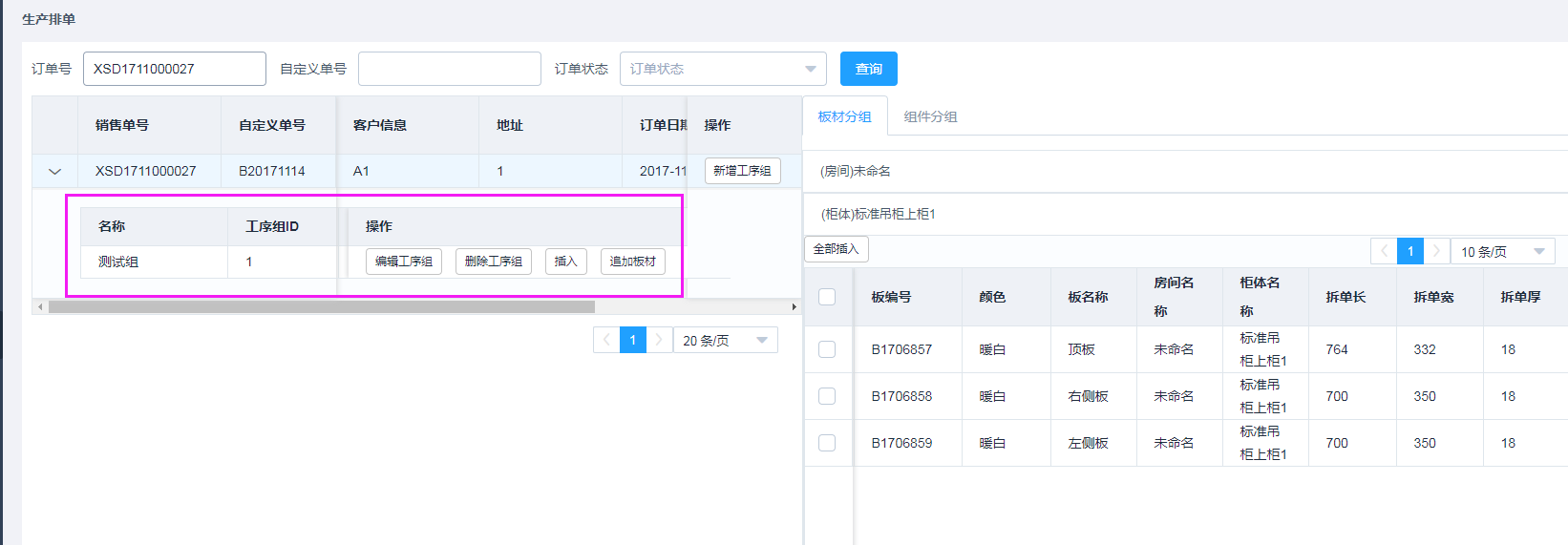Click right arrow of horizontal scrollbar

coord(794,307)
